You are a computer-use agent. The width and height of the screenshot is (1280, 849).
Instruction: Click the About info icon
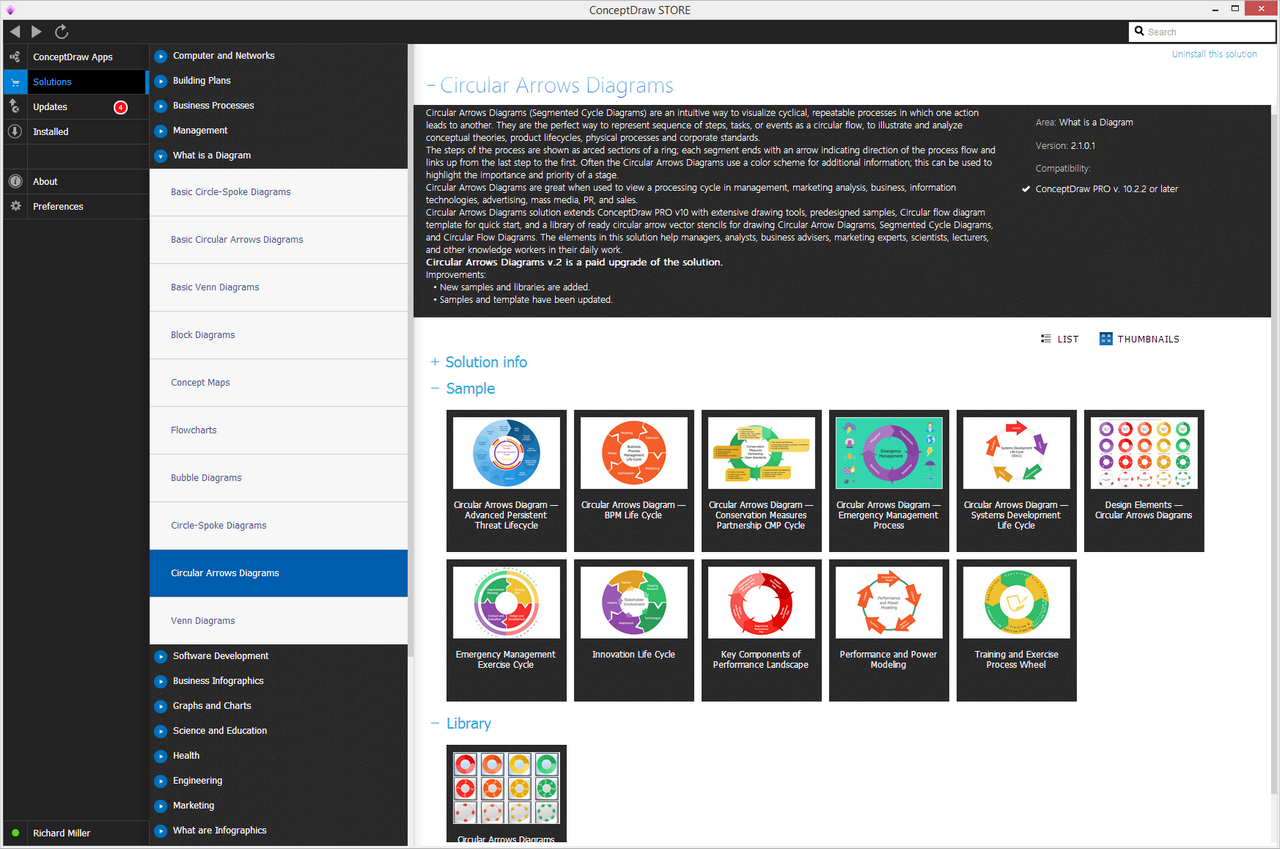[x=15, y=182]
